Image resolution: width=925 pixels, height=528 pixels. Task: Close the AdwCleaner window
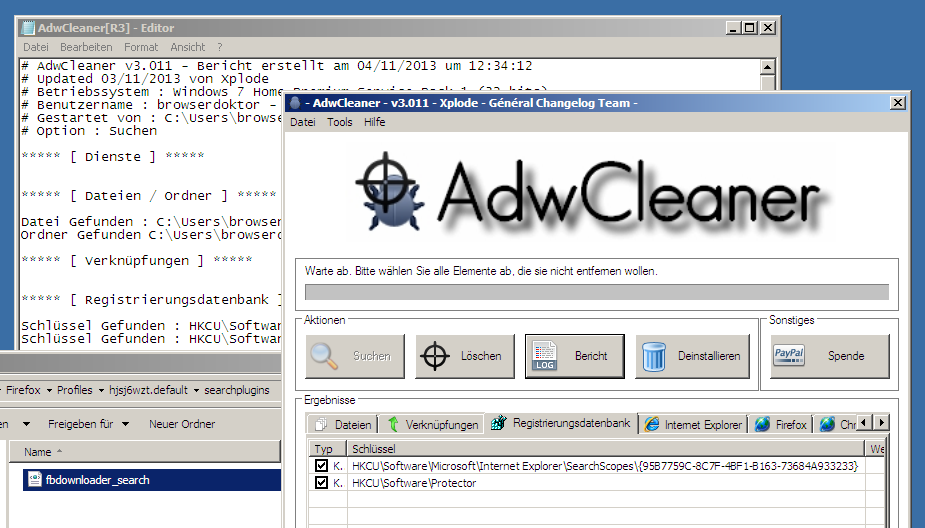pos(897,103)
